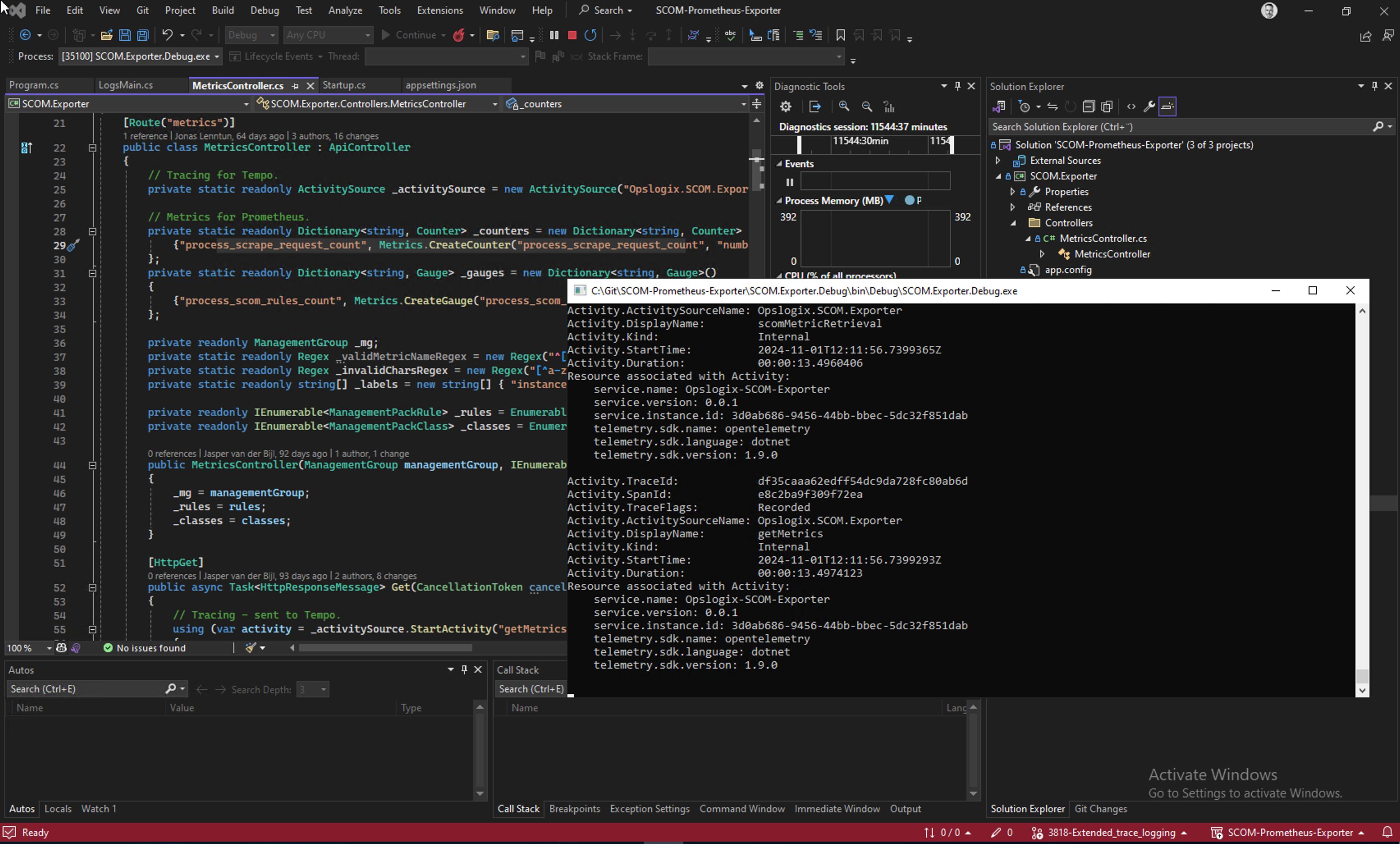Open the 3818-Extended_trace_logging branch selector
This screenshot has width=1400, height=844.
(1111, 832)
